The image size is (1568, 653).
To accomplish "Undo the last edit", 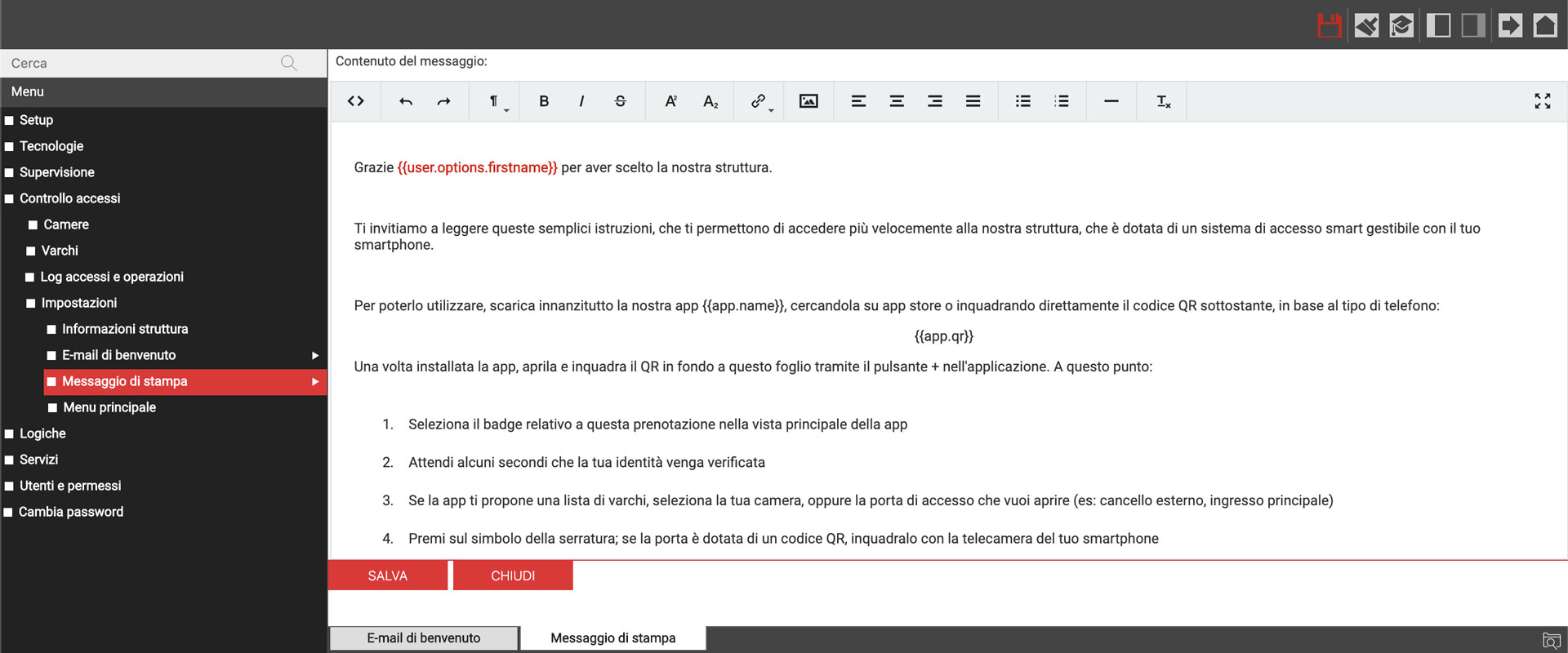I will [406, 101].
